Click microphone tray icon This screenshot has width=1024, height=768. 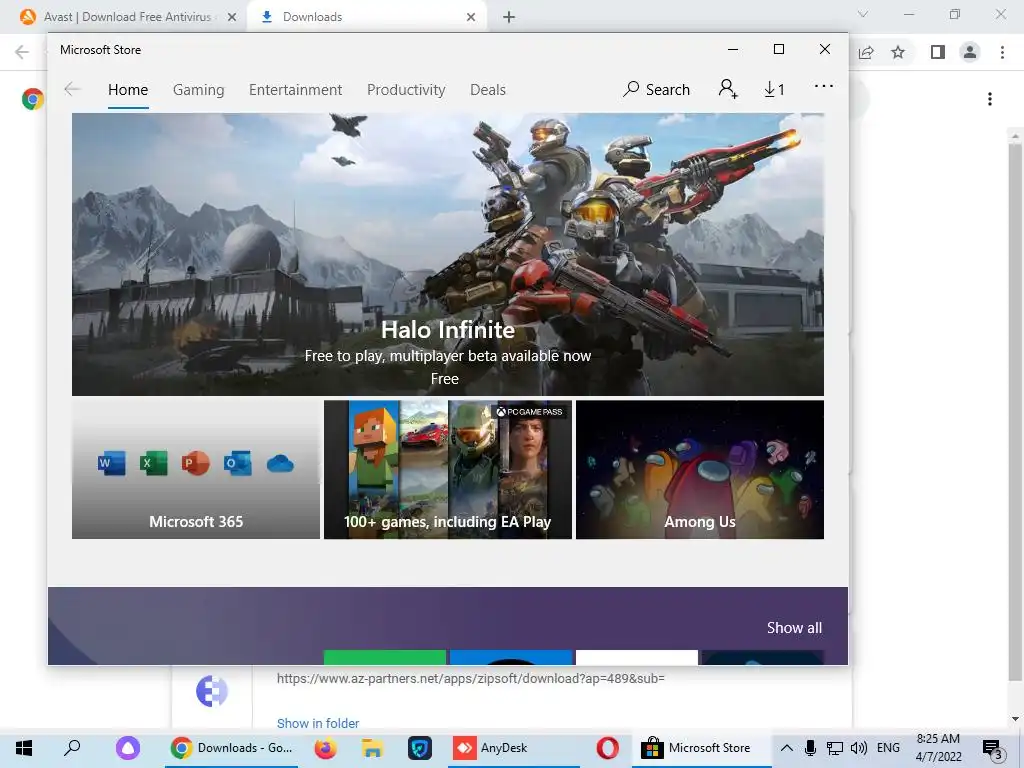[810, 748]
